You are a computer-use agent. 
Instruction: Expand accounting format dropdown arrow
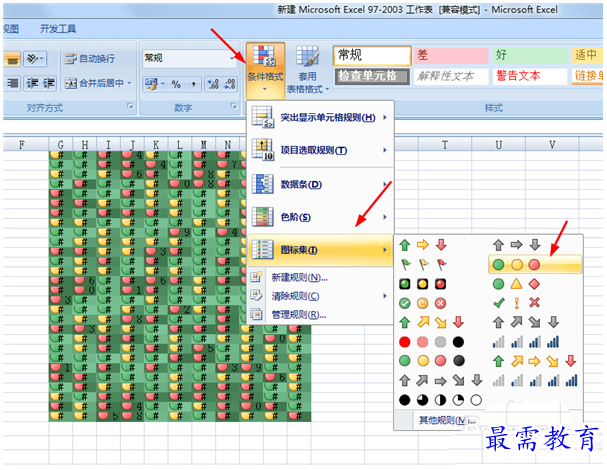point(163,84)
